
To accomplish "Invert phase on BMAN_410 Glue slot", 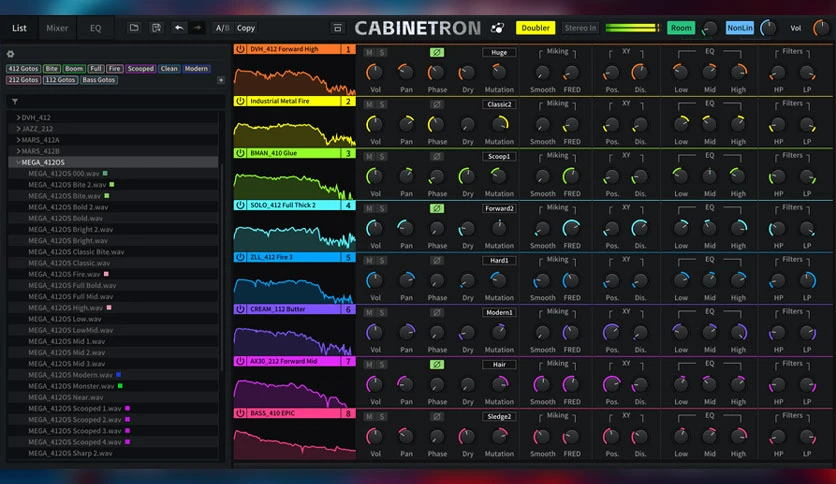I will pyautogui.click(x=437, y=156).
